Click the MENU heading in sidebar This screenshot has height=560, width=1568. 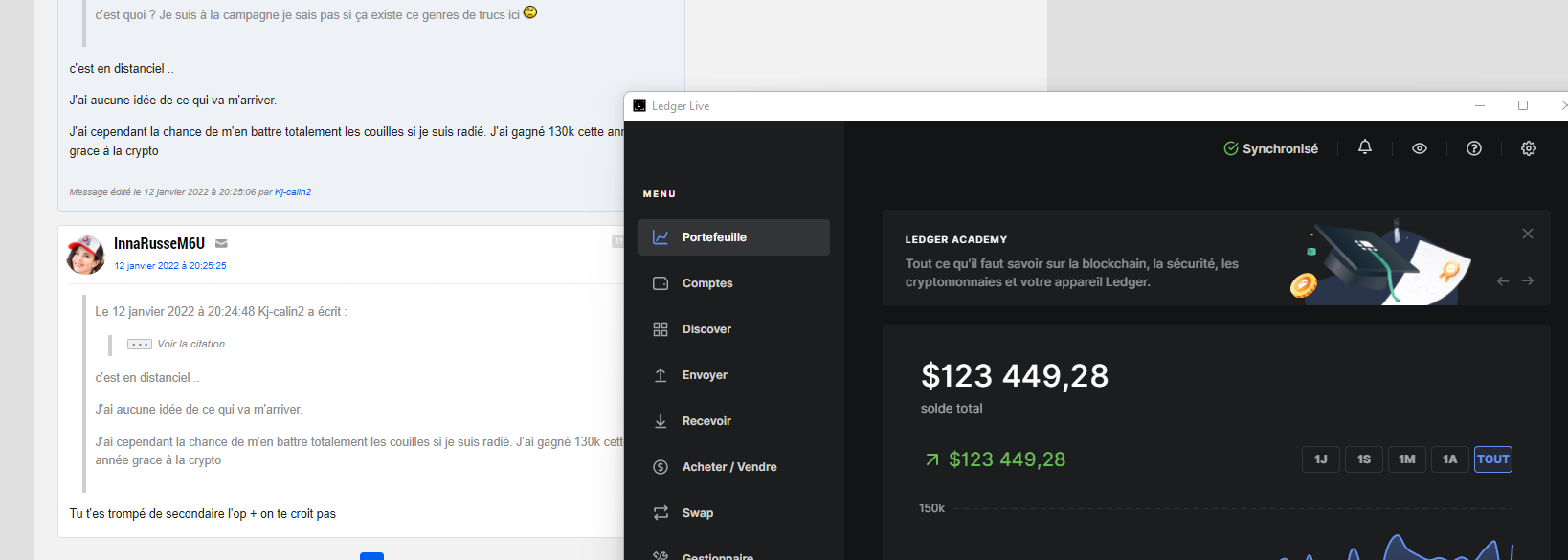[x=660, y=194]
